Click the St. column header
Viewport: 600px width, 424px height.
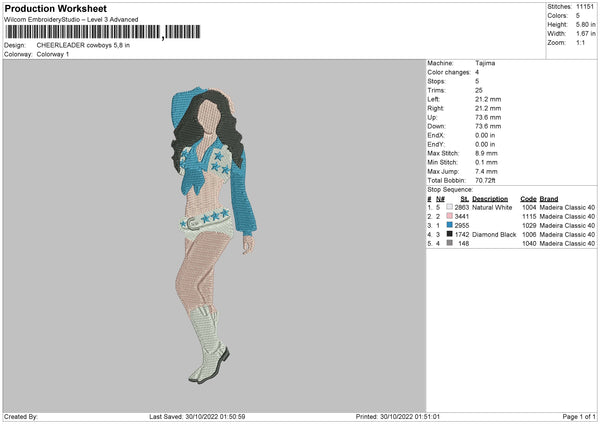464,198
